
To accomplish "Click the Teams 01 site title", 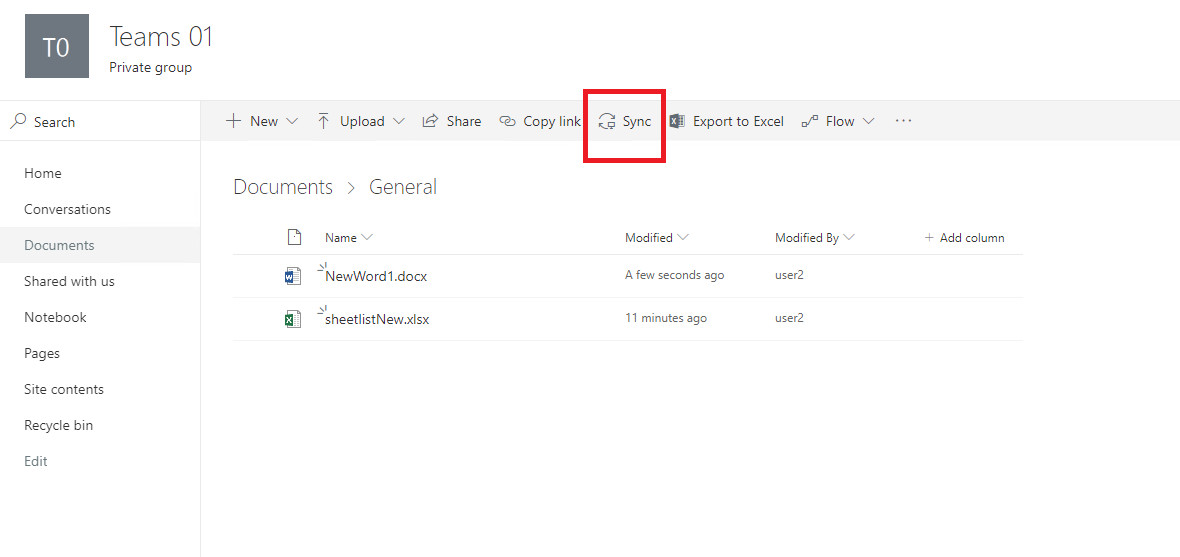I will click(x=161, y=36).
